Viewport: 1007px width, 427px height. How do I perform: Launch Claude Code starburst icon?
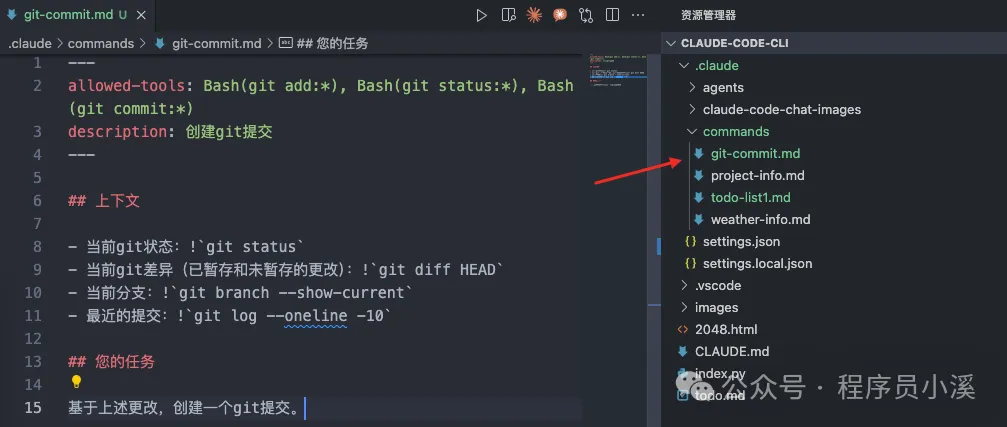pyautogui.click(x=534, y=15)
